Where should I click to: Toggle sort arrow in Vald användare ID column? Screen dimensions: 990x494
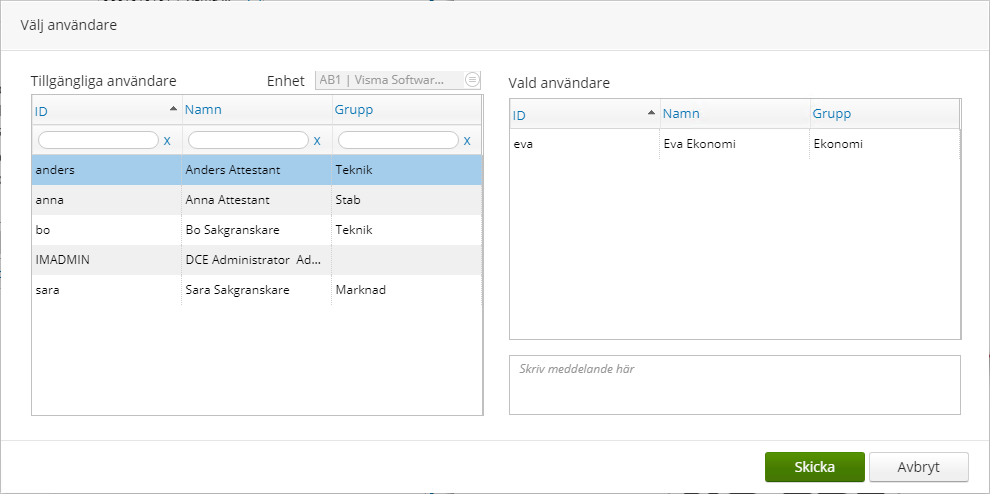(x=652, y=112)
